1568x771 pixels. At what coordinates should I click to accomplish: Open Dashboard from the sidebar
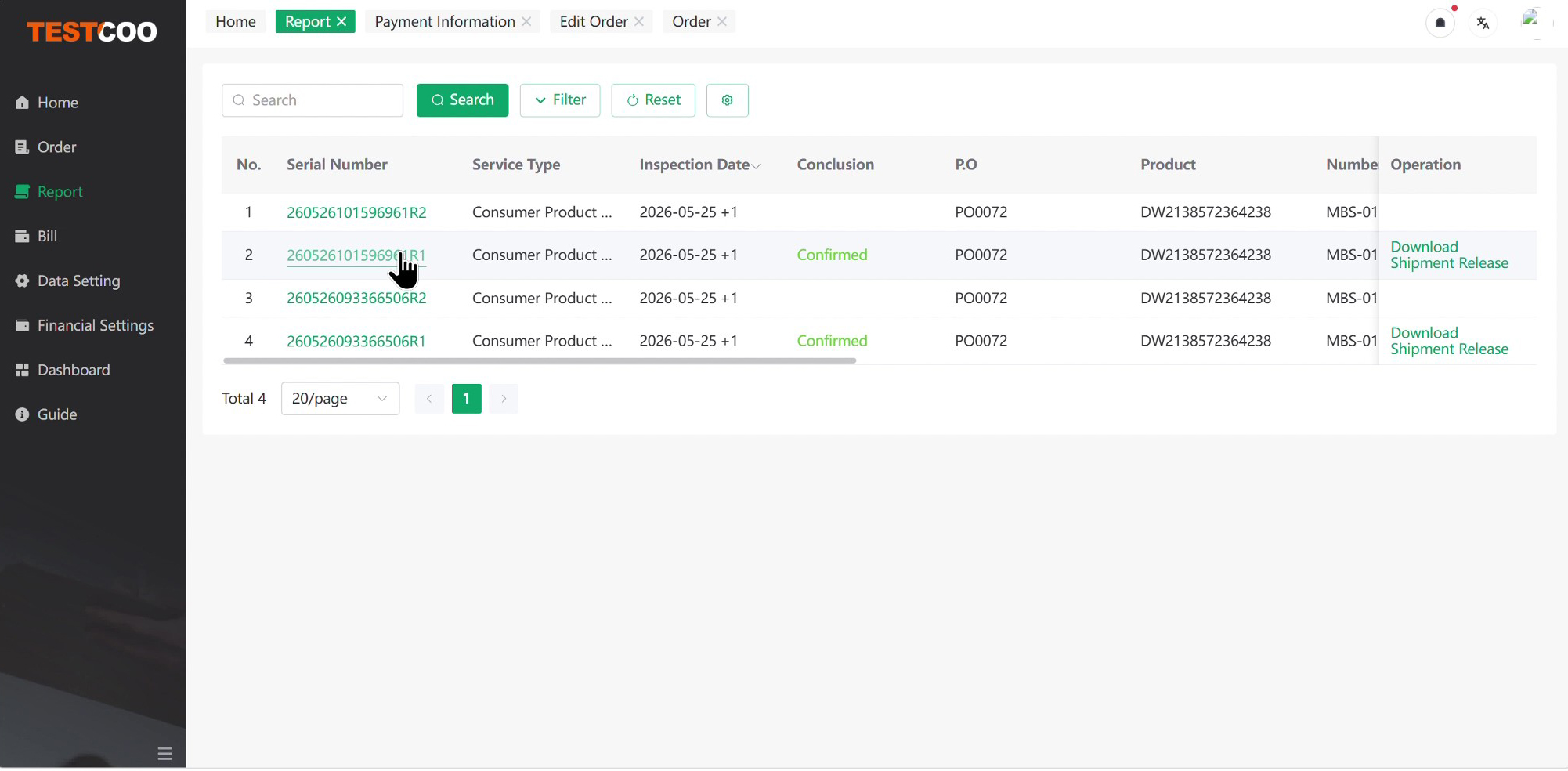73,370
